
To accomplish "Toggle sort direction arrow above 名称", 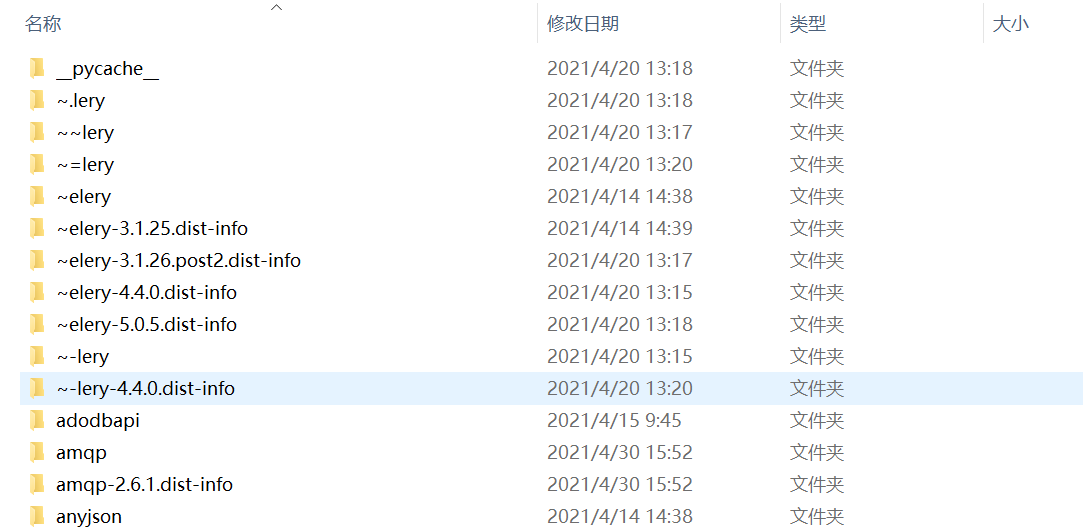I will tap(277, 8).
